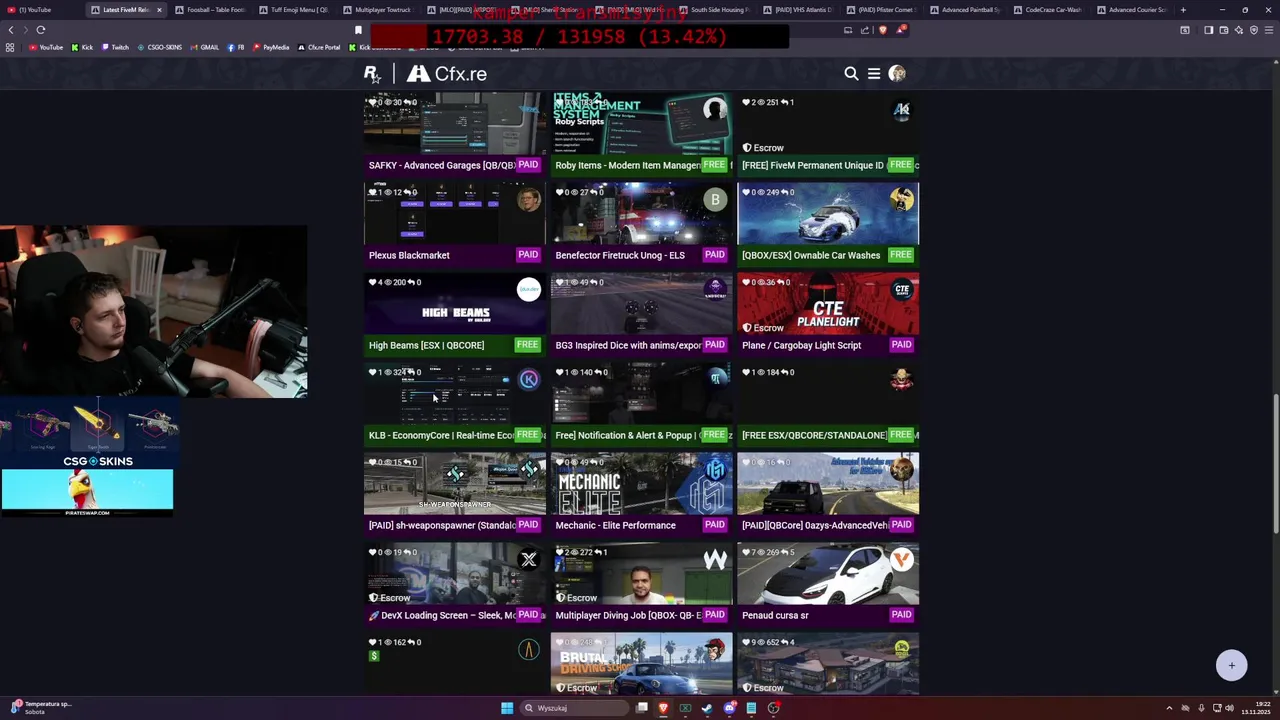The image size is (1280, 720).
Task: Open FiveM Permanent Unique ID topic
Action: pyautogui.click(x=813, y=165)
